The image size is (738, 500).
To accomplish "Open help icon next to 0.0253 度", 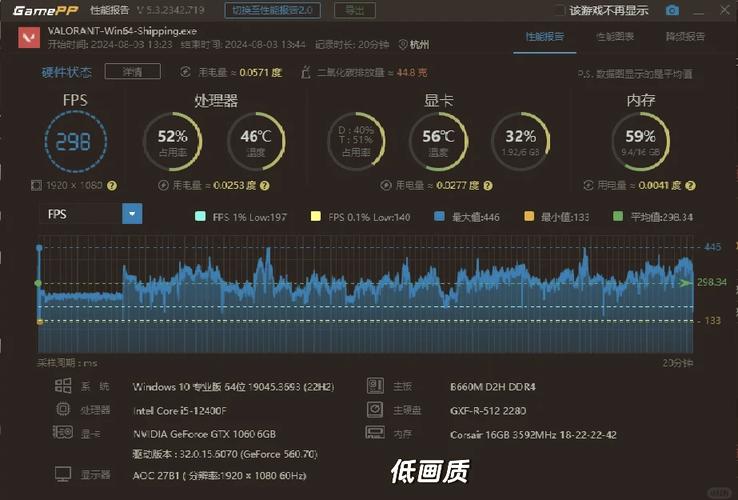I will click(x=265, y=185).
